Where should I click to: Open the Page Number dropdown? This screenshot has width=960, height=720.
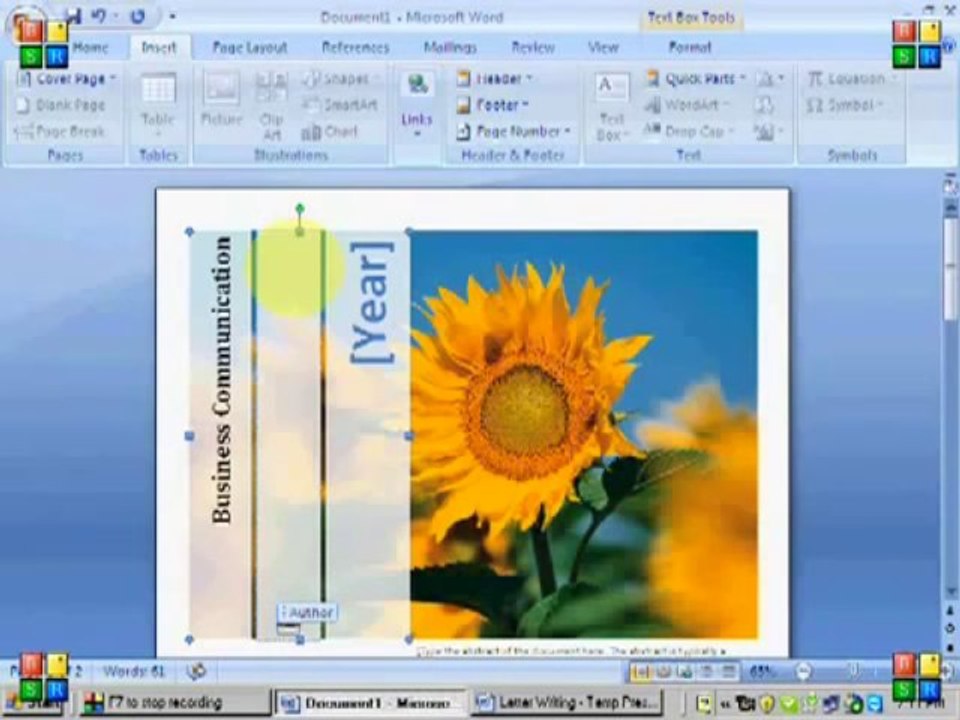514,132
